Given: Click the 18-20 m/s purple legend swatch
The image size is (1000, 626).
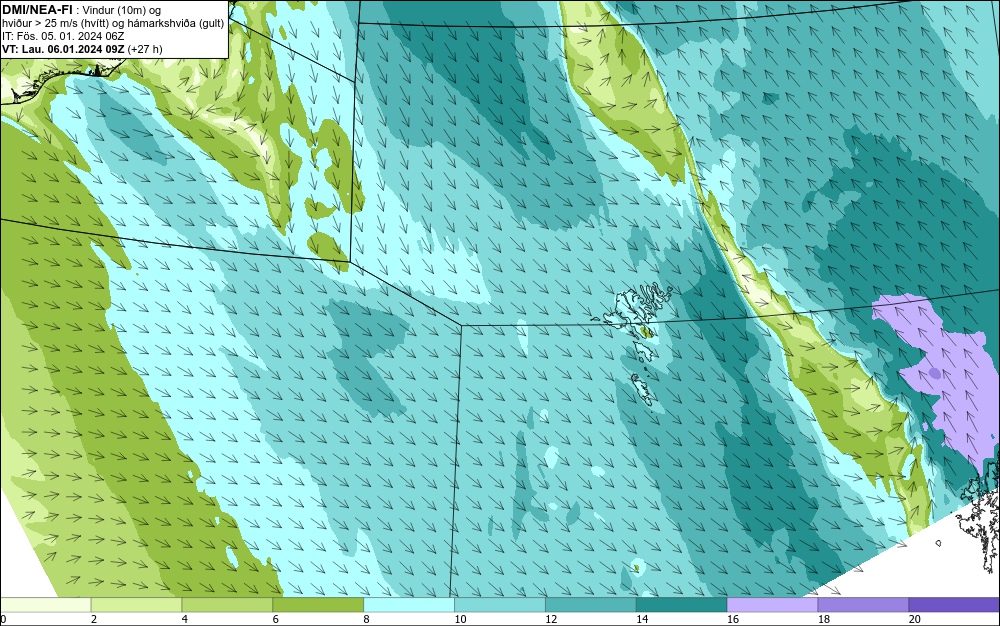Looking at the screenshot, I should tap(864, 604).
